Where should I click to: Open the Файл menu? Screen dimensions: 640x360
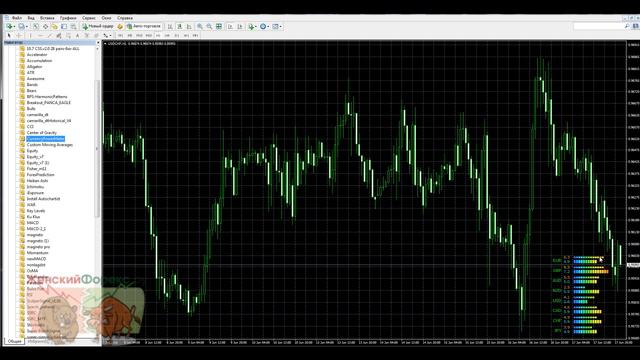point(17,18)
